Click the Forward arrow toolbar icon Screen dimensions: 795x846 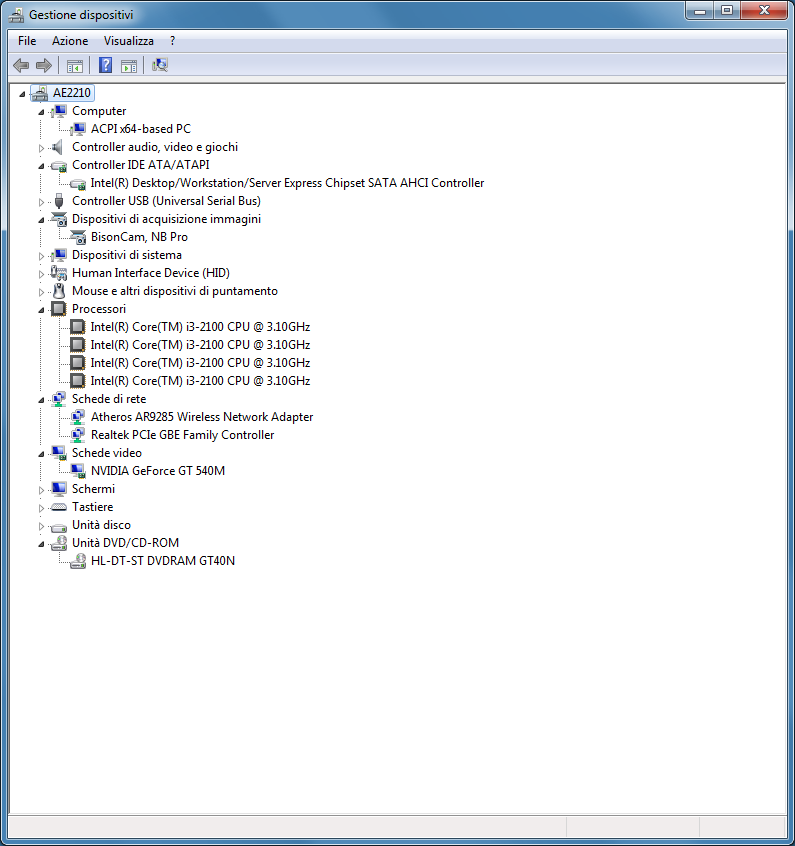click(x=43, y=66)
